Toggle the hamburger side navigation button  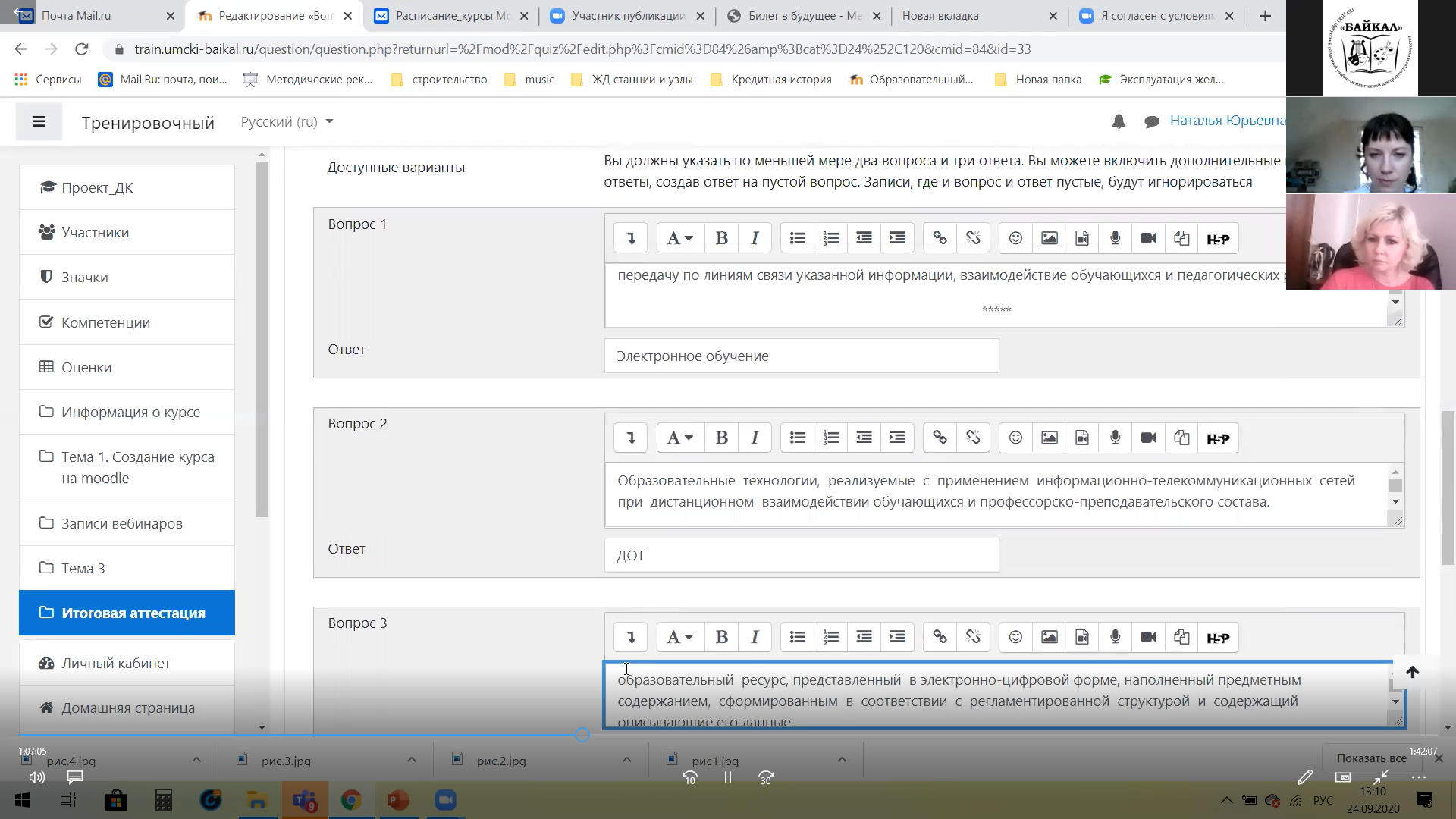coord(39,121)
